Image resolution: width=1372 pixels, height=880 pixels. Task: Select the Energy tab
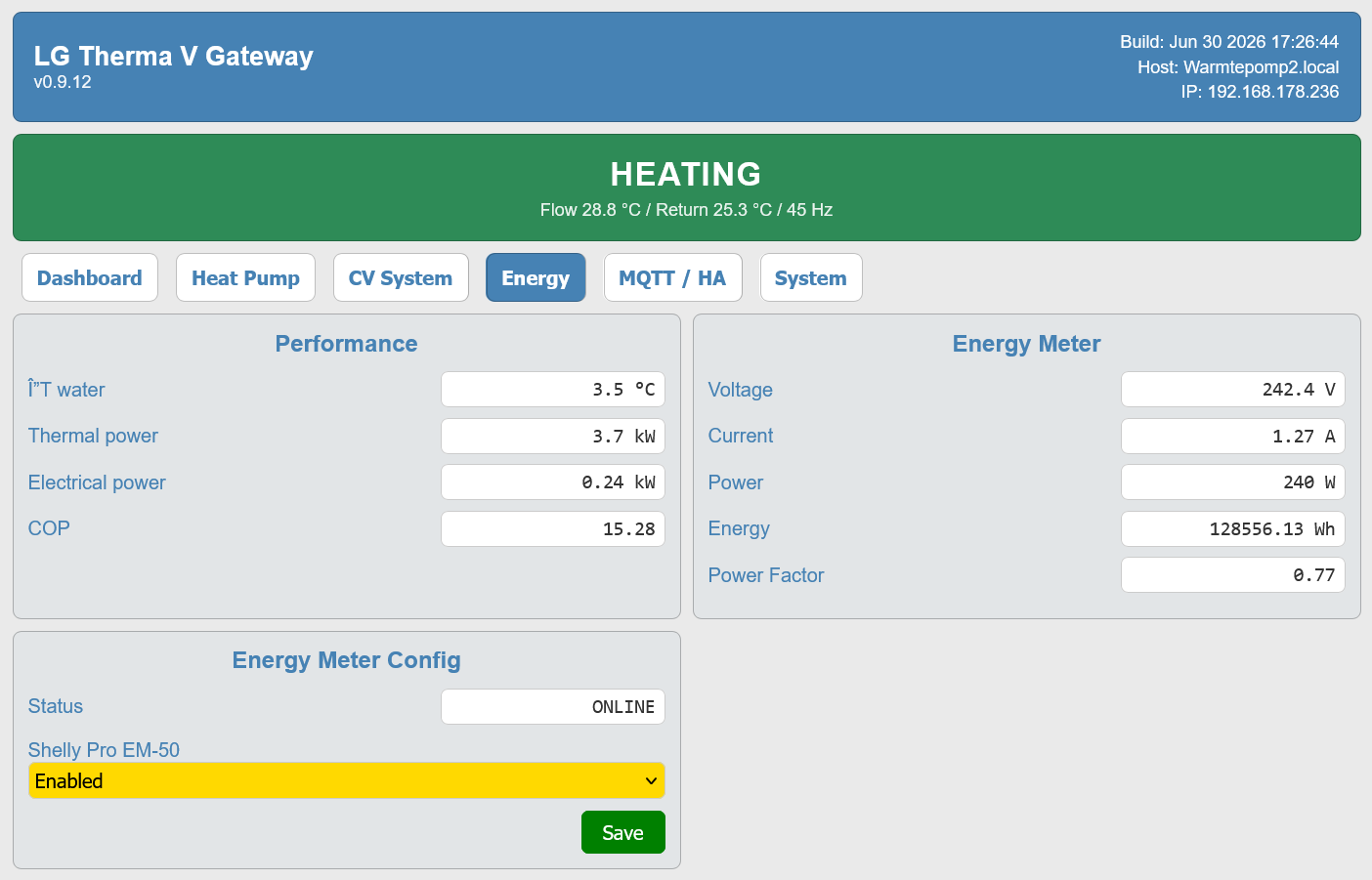click(x=536, y=277)
